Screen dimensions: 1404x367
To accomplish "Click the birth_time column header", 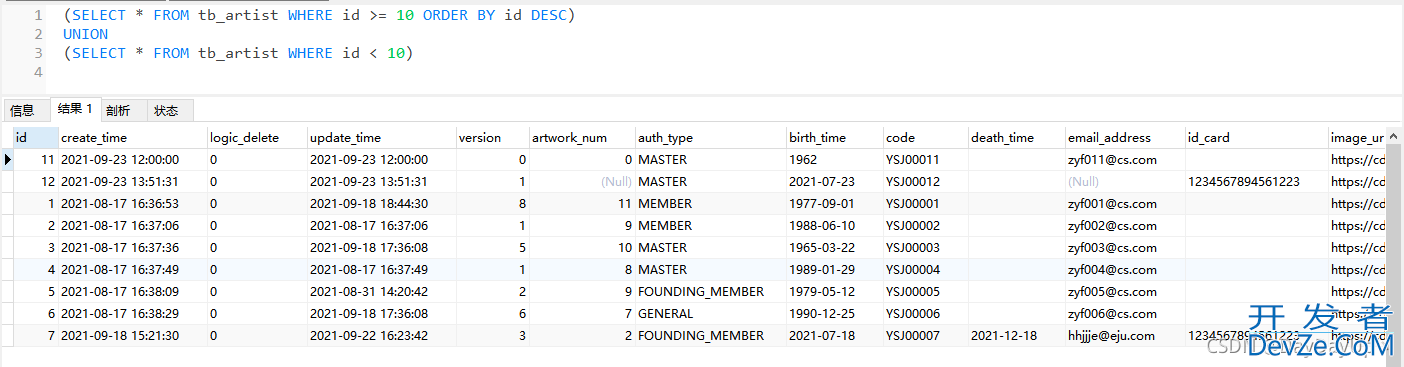I will 834,138.
